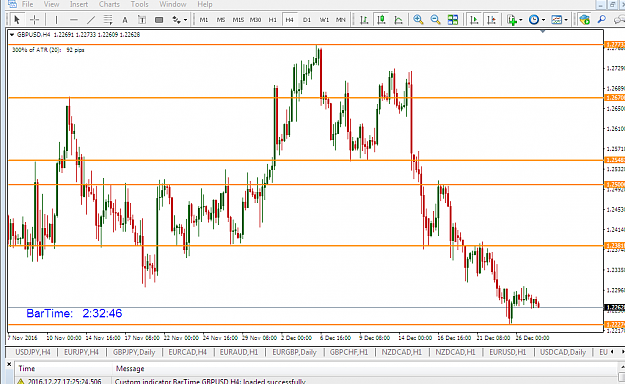625x384 pixels.
Task: Click the clock periodicity icon
Action: (x=534, y=20)
